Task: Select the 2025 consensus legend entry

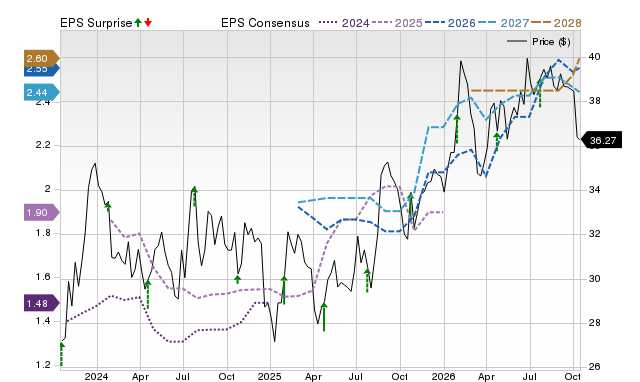Action: click(x=397, y=23)
